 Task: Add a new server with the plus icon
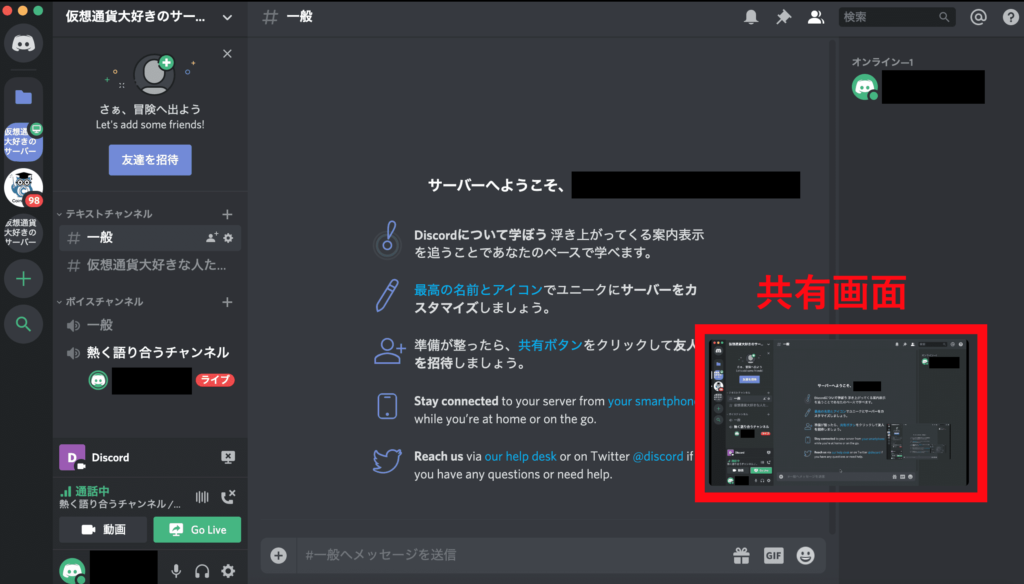pyautogui.click(x=22, y=277)
